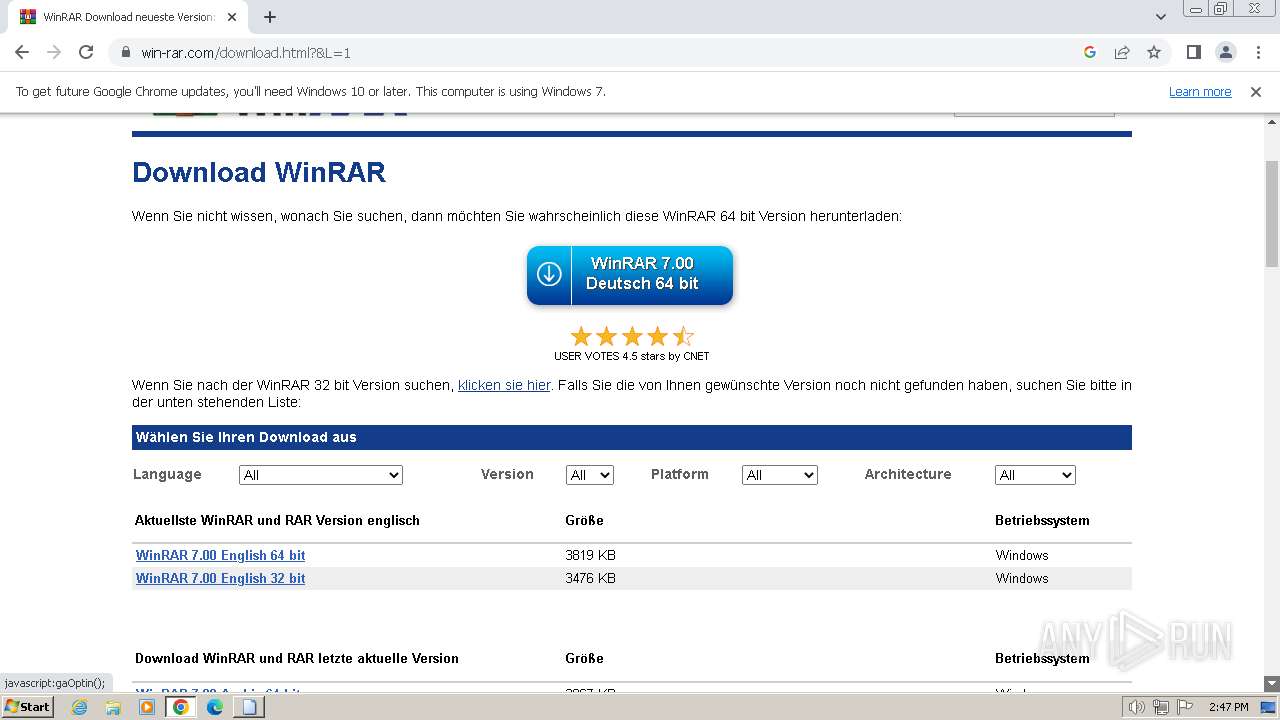The image size is (1280, 720).
Task: Follow 'klicken sie hier' 32 bit link
Action: 504,385
